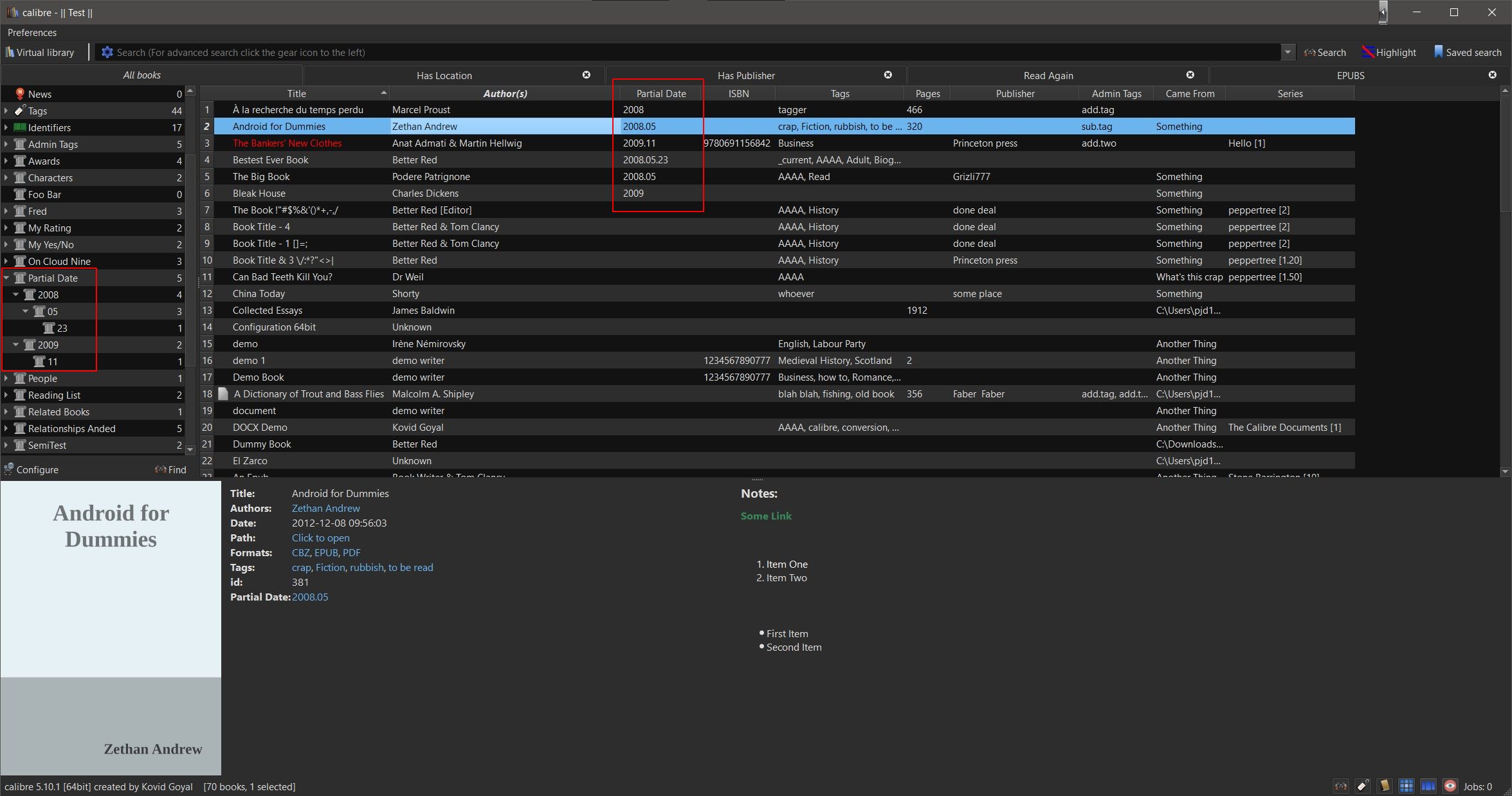Toggle the Tag browser icon in status bar
The width and height of the screenshot is (1512, 796).
(1362, 786)
